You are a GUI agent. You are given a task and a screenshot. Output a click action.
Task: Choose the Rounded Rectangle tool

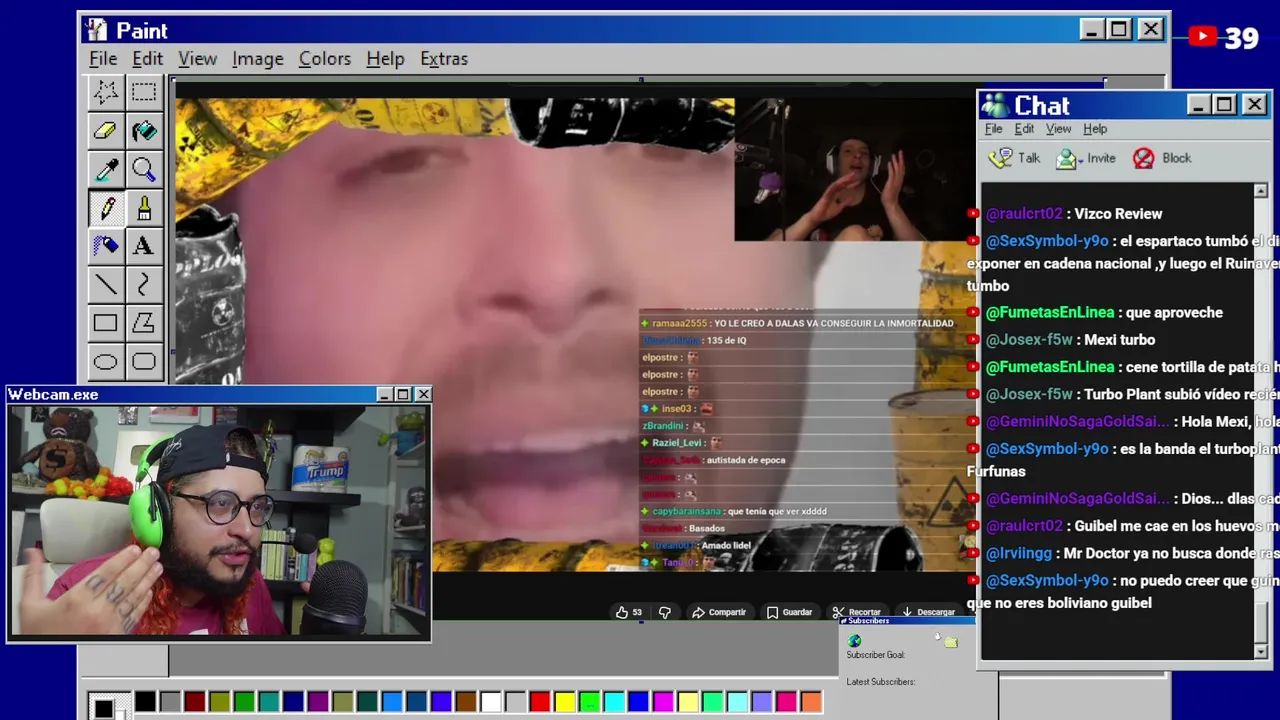143,362
